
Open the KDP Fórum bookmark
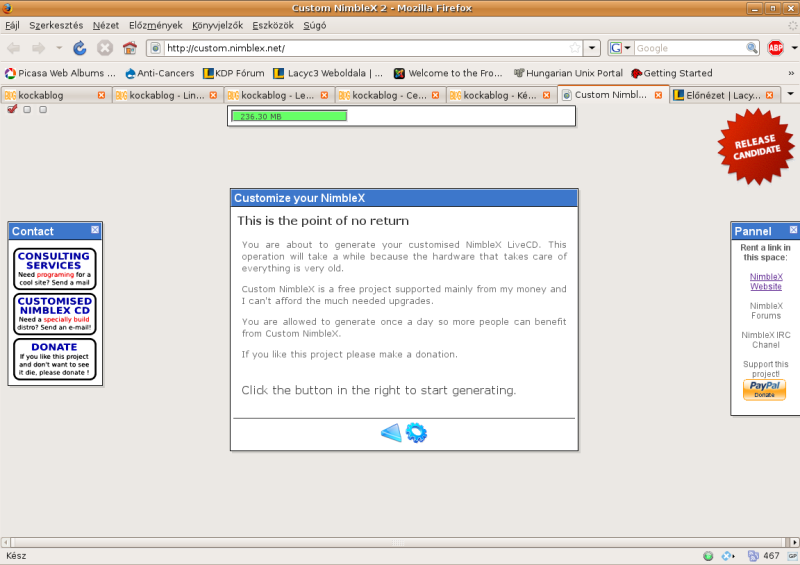point(234,73)
